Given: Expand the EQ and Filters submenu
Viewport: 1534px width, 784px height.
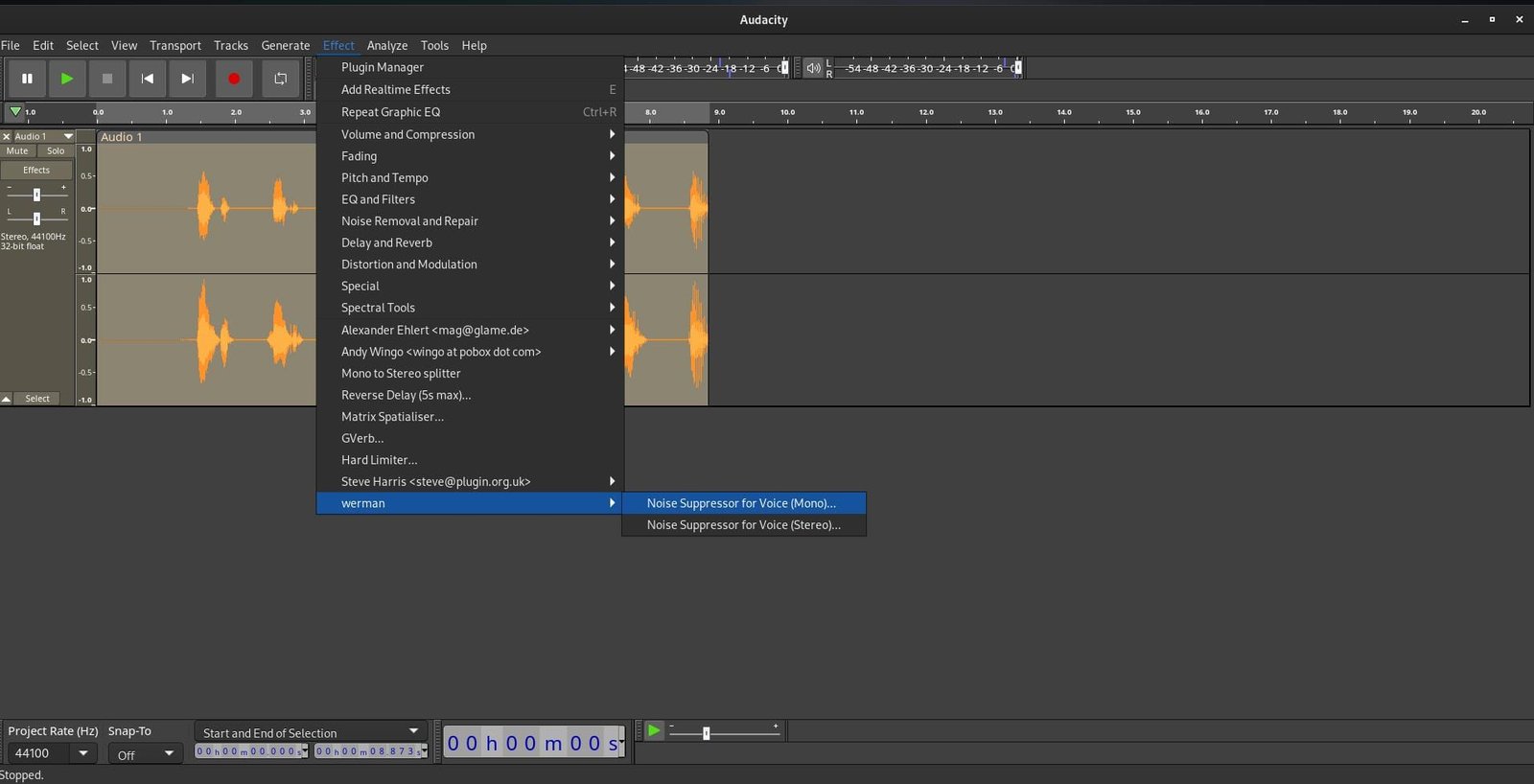Looking at the screenshot, I should 470,199.
